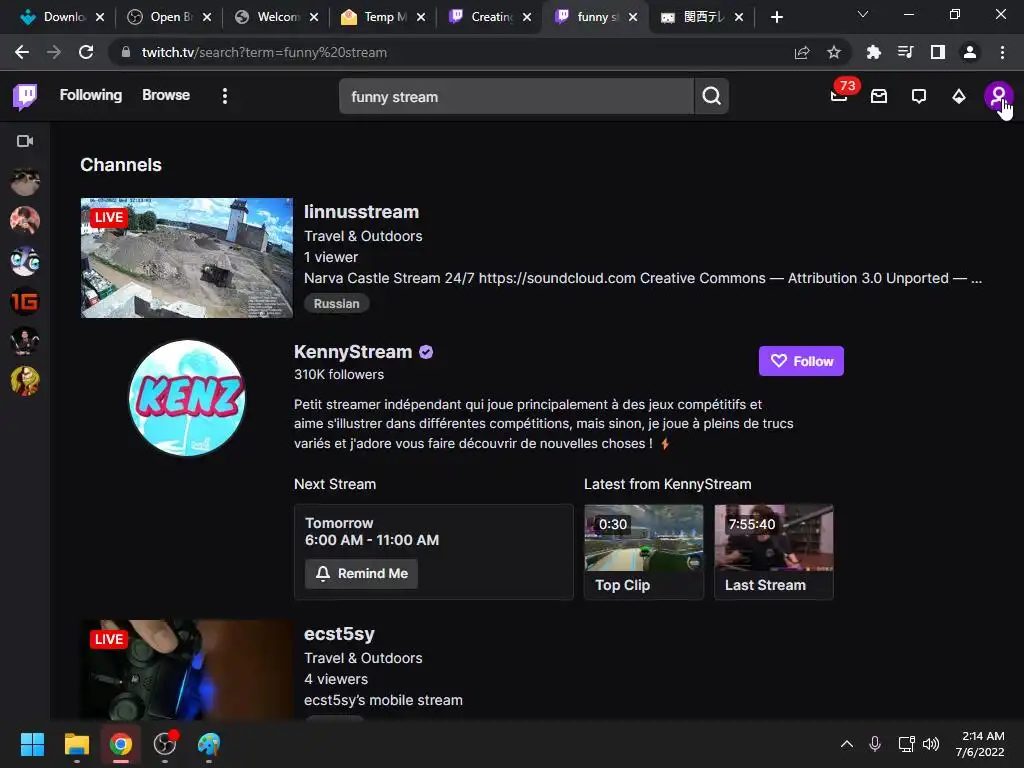Open File Explorer from the taskbar

click(x=76, y=744)
